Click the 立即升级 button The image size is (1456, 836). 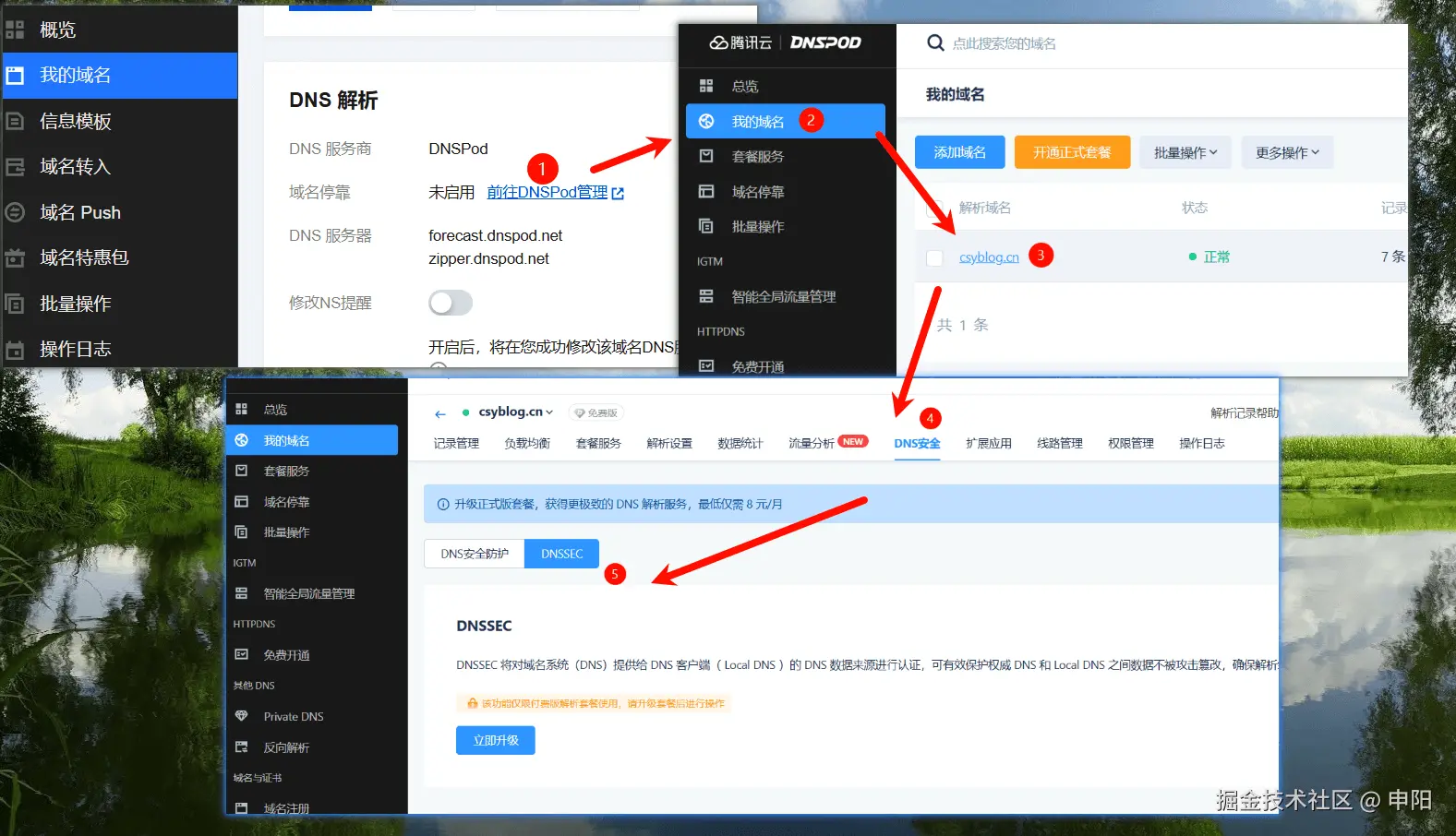(496, 740)
